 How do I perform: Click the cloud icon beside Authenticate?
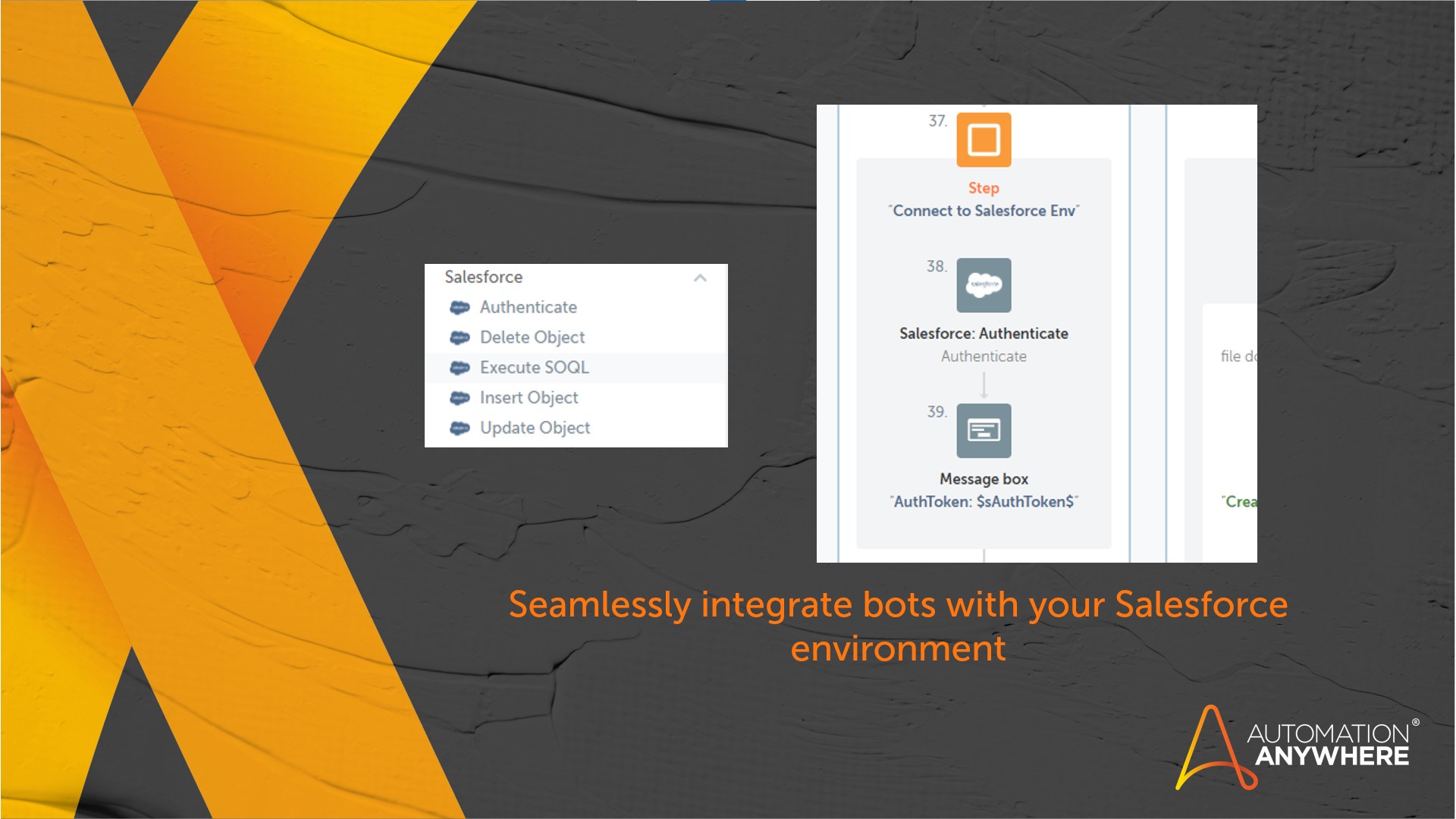pyautogui.click(x=460, y=307)
